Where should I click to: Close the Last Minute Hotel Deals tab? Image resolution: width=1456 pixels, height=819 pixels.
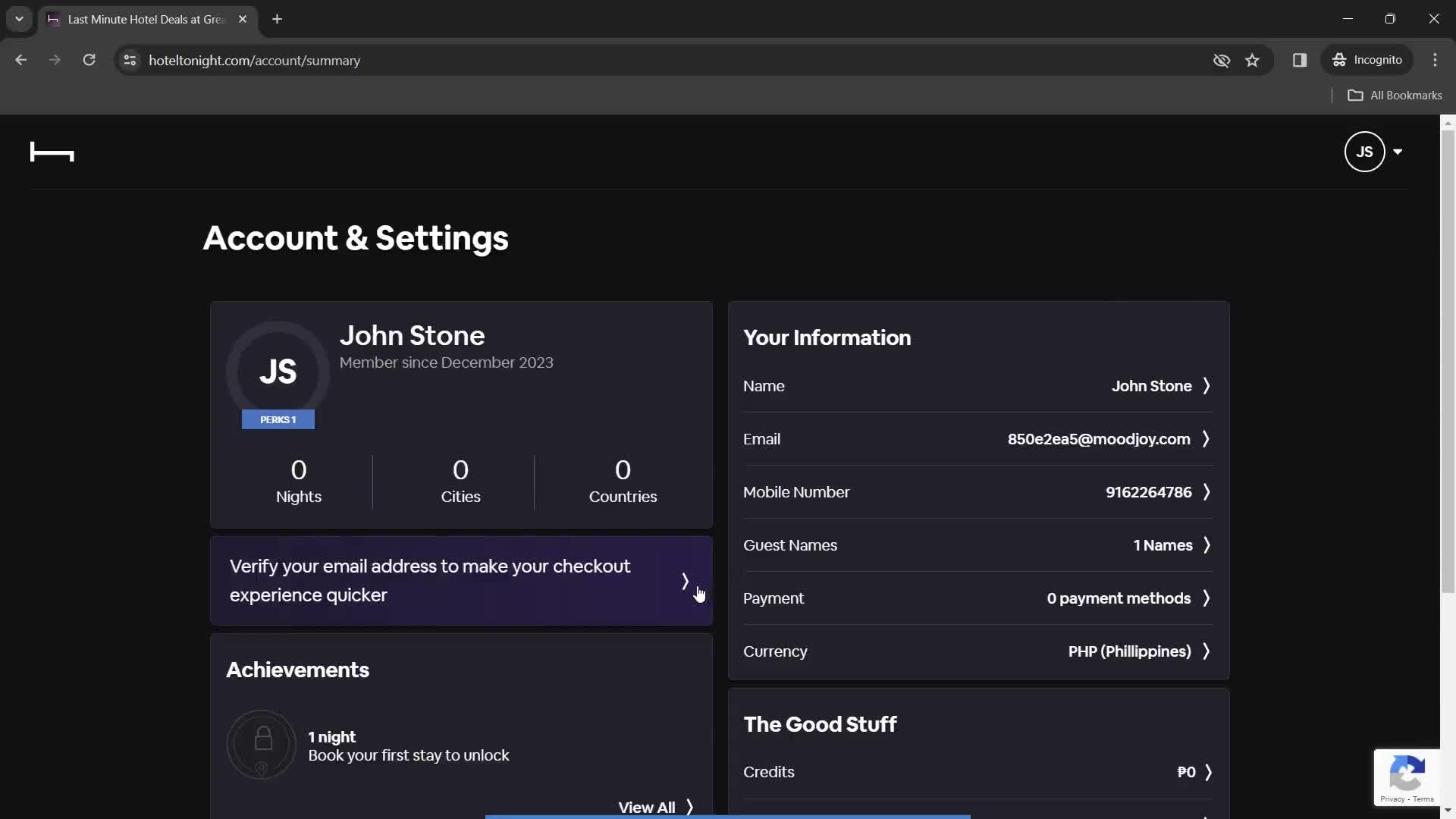click(243, 19)
